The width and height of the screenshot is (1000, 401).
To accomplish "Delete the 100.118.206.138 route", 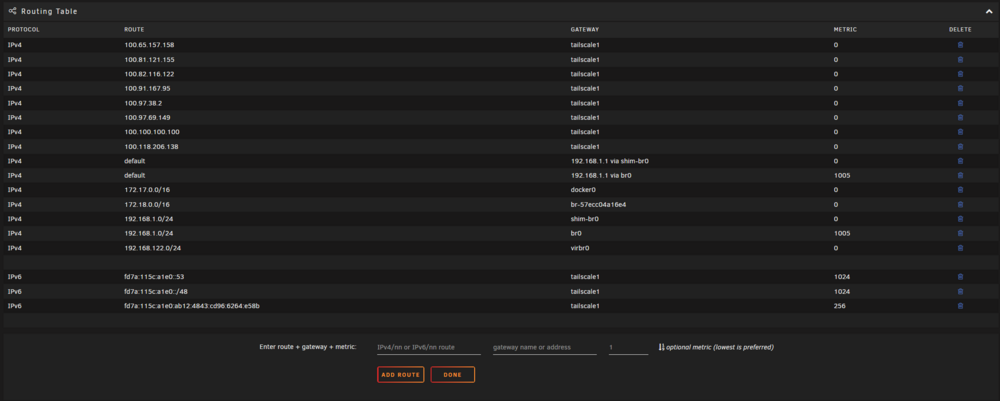I will point(960,147).
